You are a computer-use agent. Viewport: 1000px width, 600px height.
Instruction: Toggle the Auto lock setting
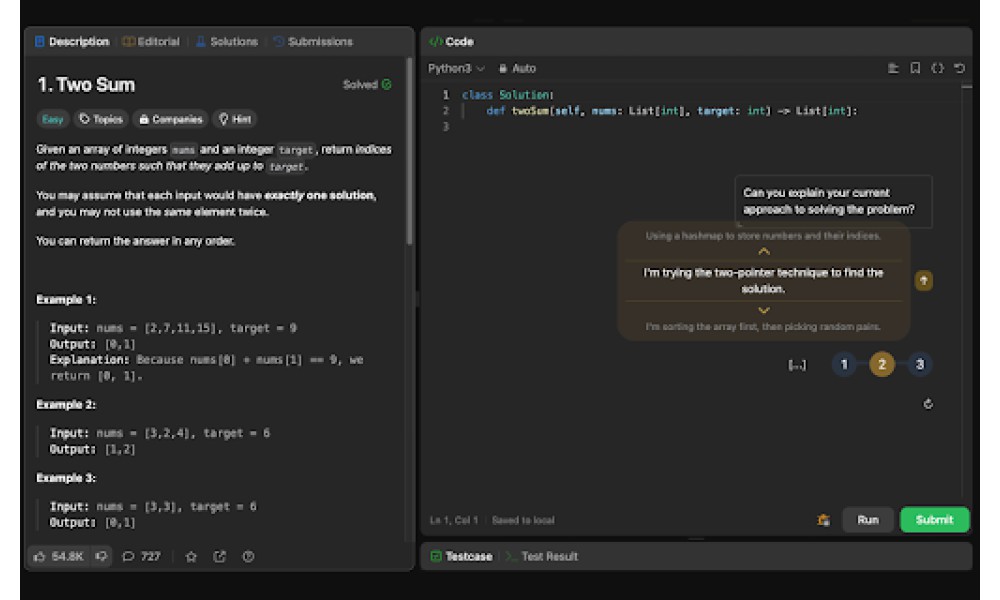(x=517, y=68)
